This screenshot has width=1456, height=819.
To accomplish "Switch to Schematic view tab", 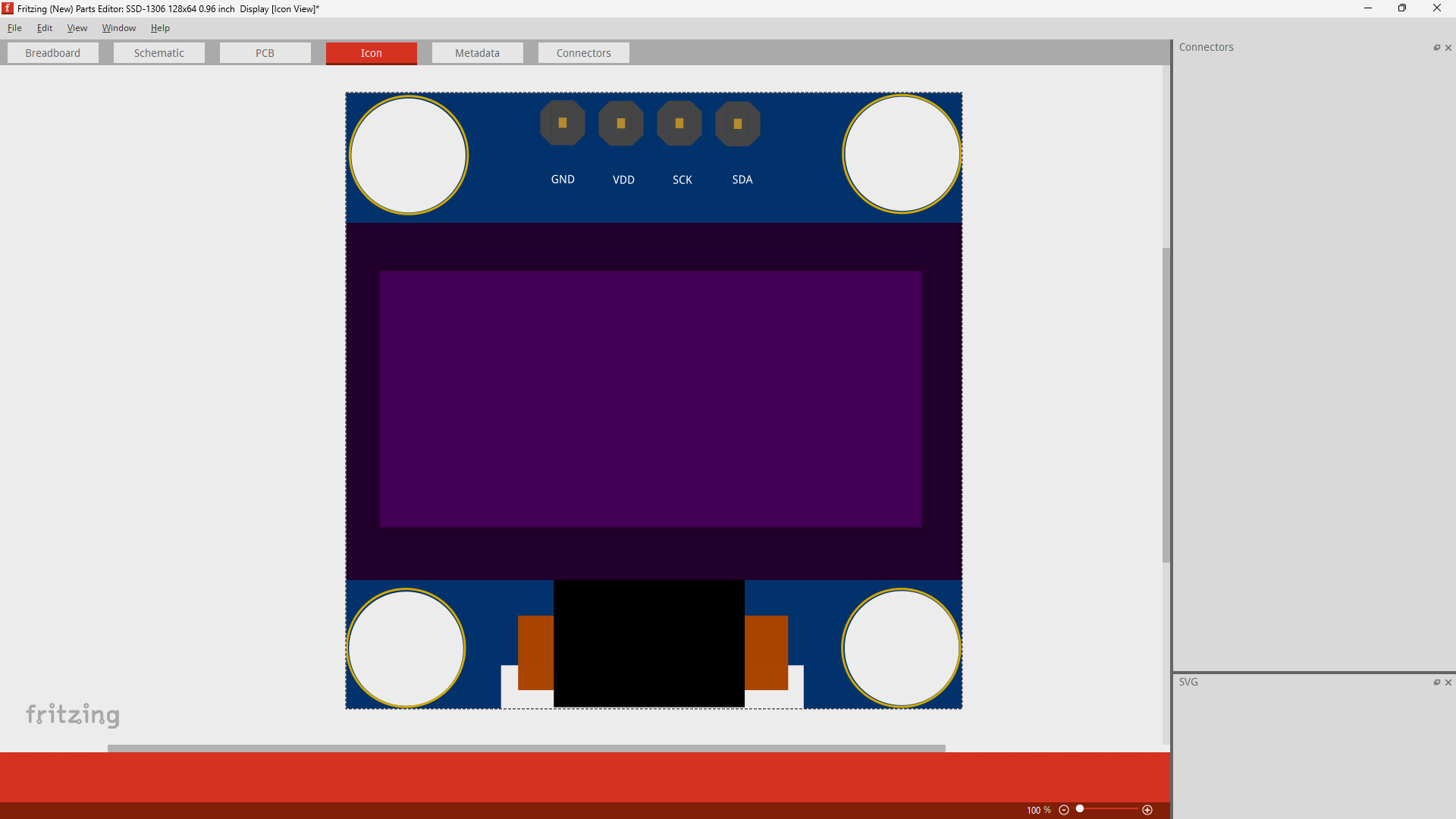I will tap(159, 52).
